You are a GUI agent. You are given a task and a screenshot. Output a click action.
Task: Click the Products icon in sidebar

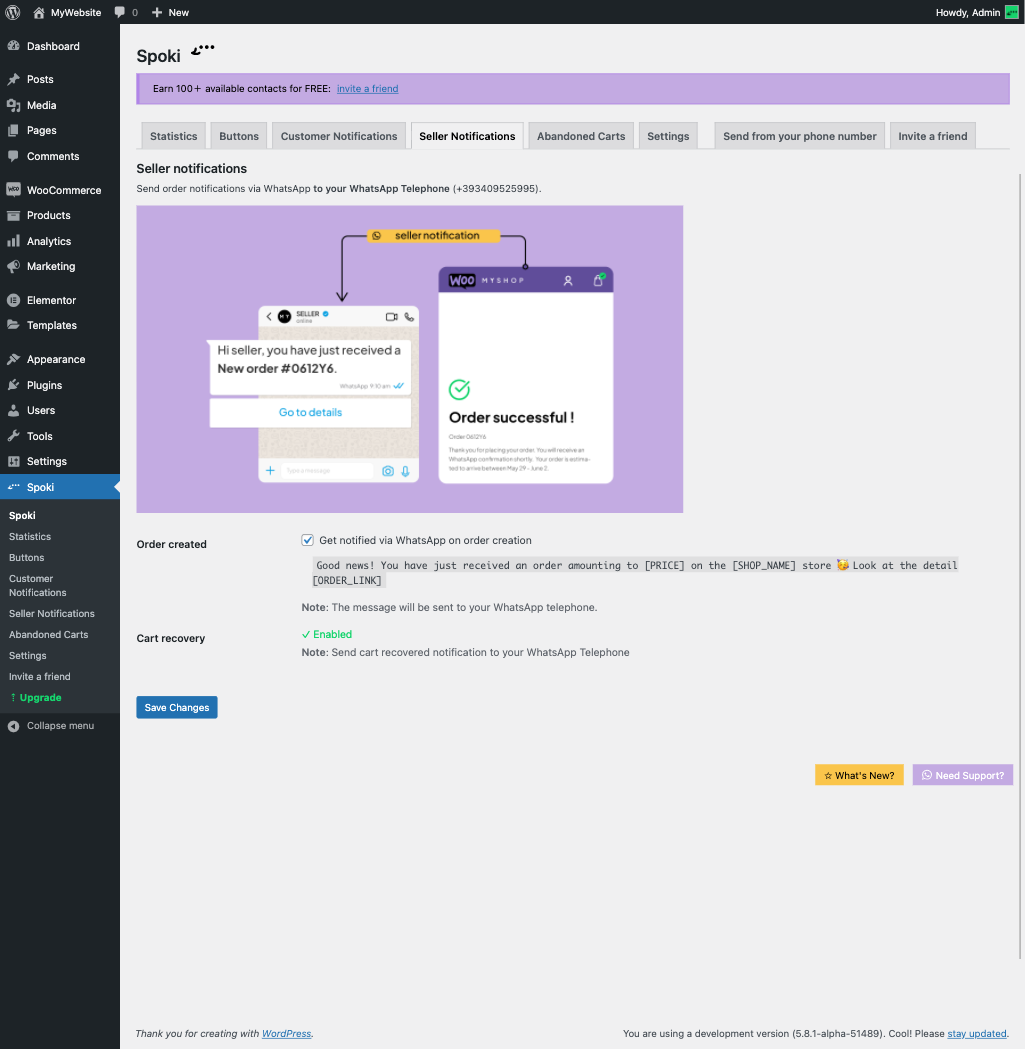coord(13,215)
